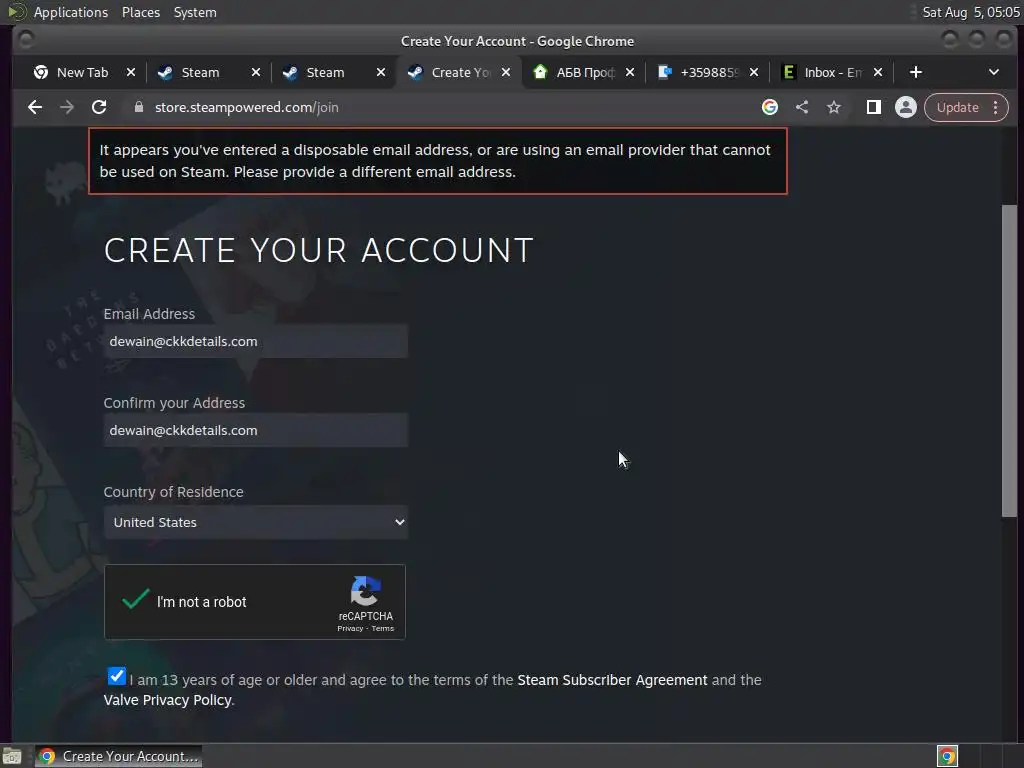Click the Confirm your Address field
1024x768 pixels.
tap(256, 430)
